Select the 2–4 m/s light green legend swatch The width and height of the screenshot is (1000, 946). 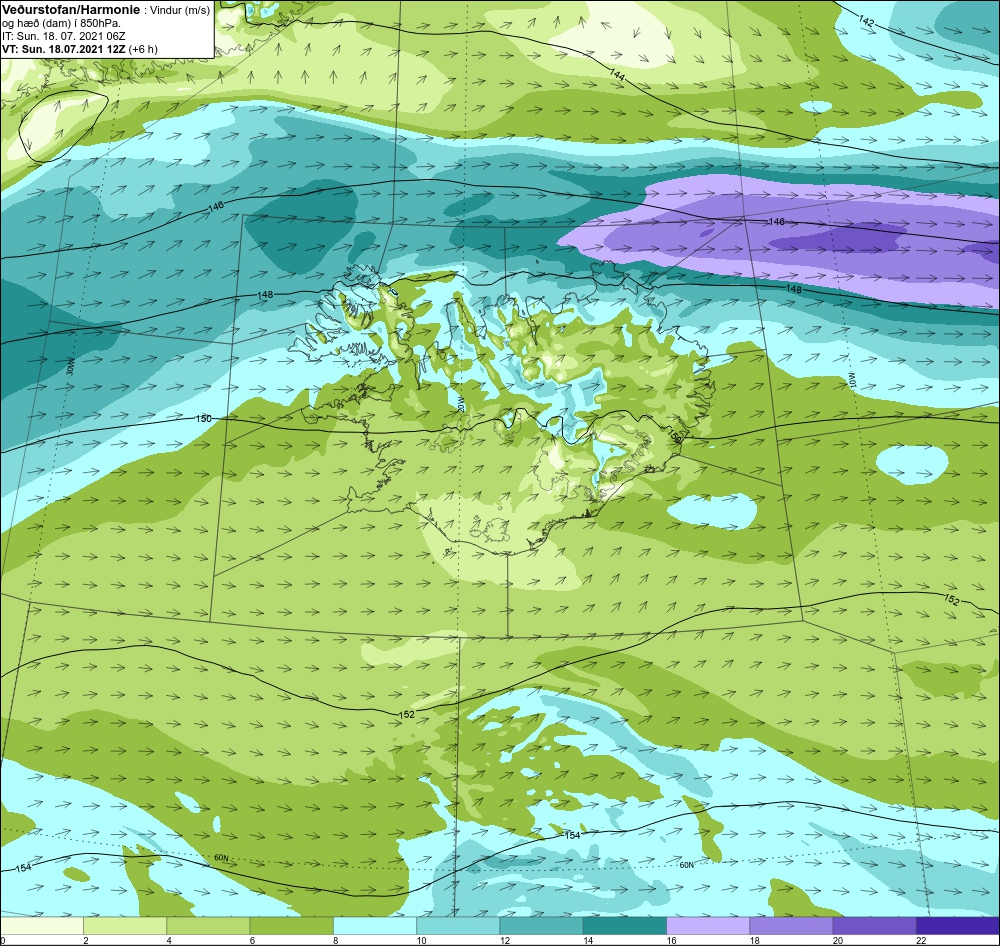point(125,925)
